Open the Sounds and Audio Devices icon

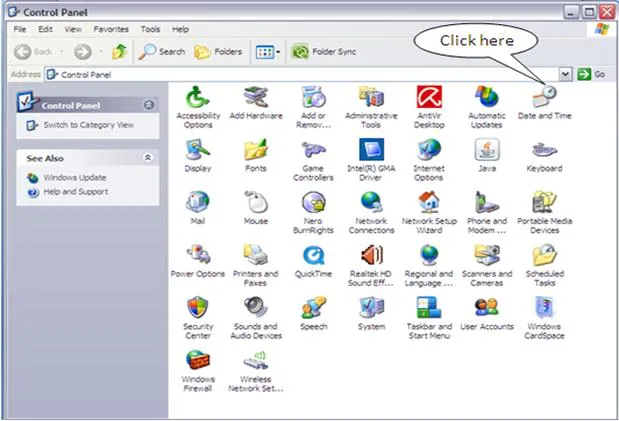click(x=256, y=318)
